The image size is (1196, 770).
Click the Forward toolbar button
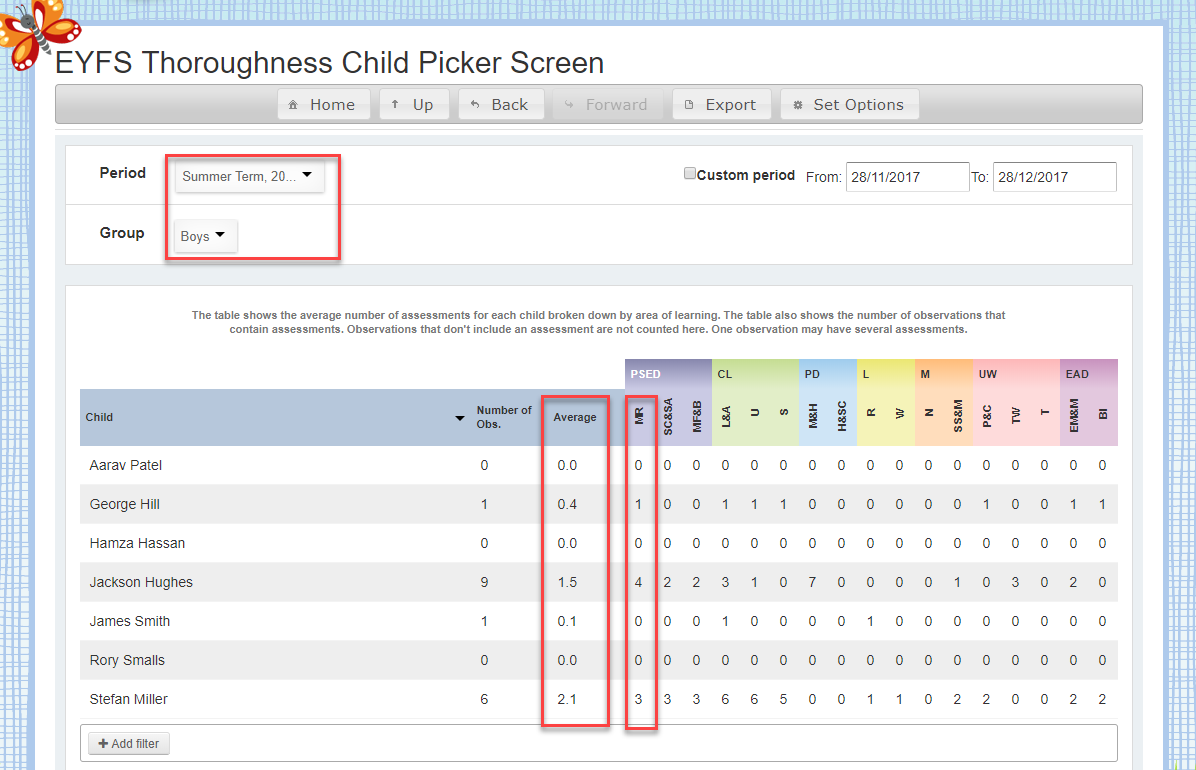click(607, 105)
